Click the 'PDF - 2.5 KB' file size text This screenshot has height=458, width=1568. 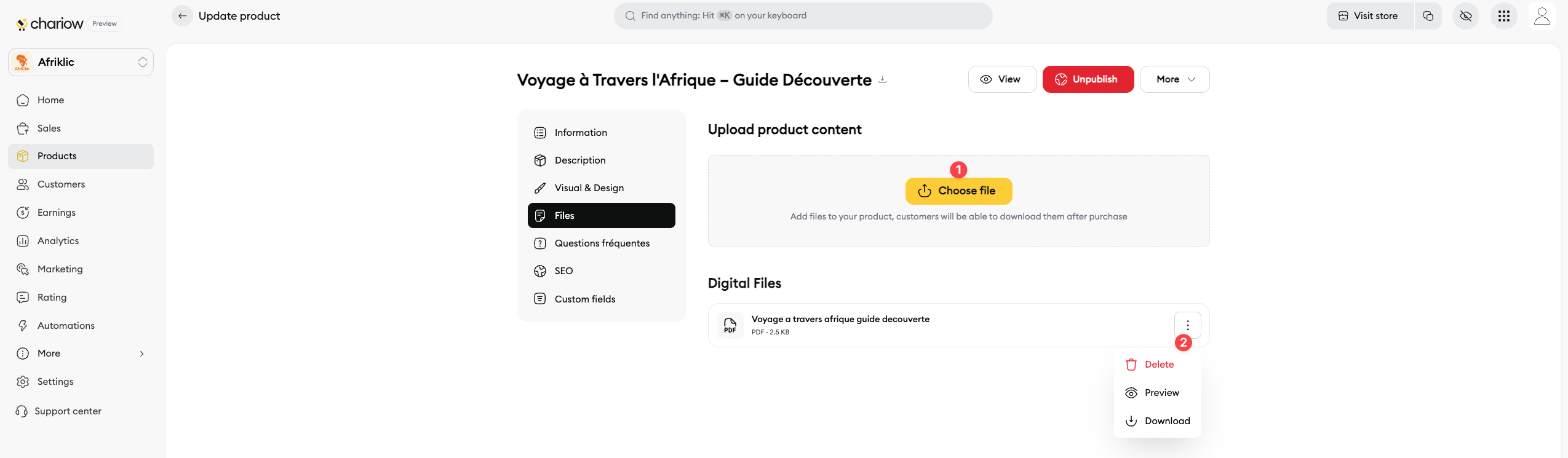[x=770, y=333]
